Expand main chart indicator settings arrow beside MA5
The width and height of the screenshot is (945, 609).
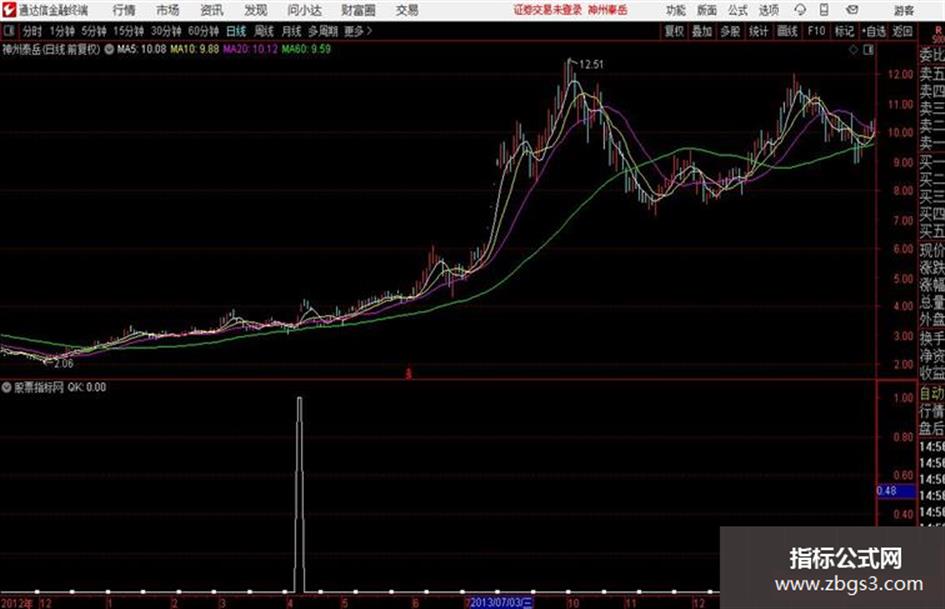coord(109,49)
